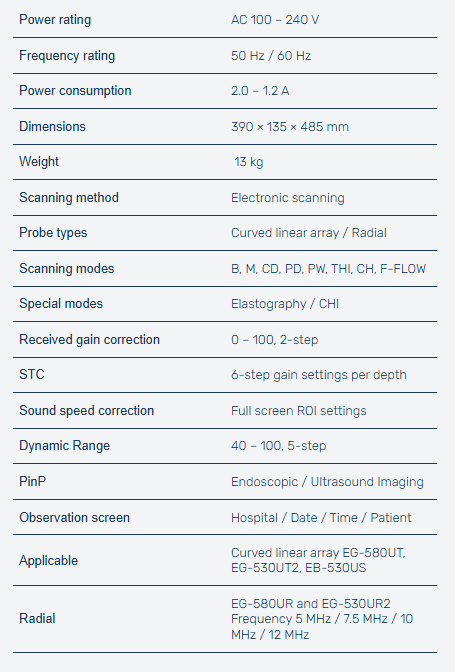
Task: Click the Power rating label
Action: click(x=55, y=20)
